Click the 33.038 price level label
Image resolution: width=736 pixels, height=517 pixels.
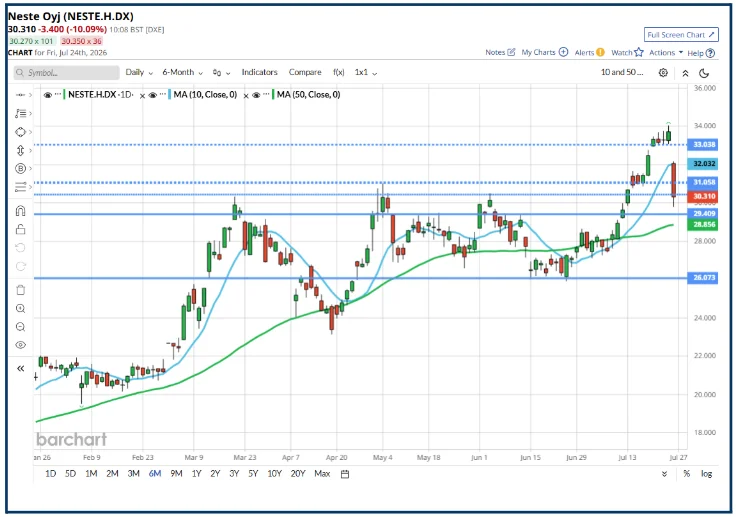pyautogui.click(x=703, y=145)
